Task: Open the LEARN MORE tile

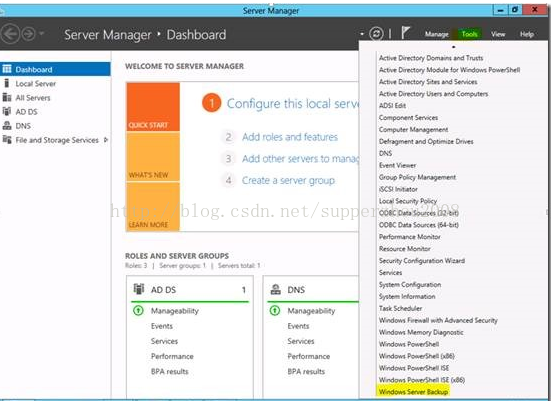Action: click(x=153, y=206)
